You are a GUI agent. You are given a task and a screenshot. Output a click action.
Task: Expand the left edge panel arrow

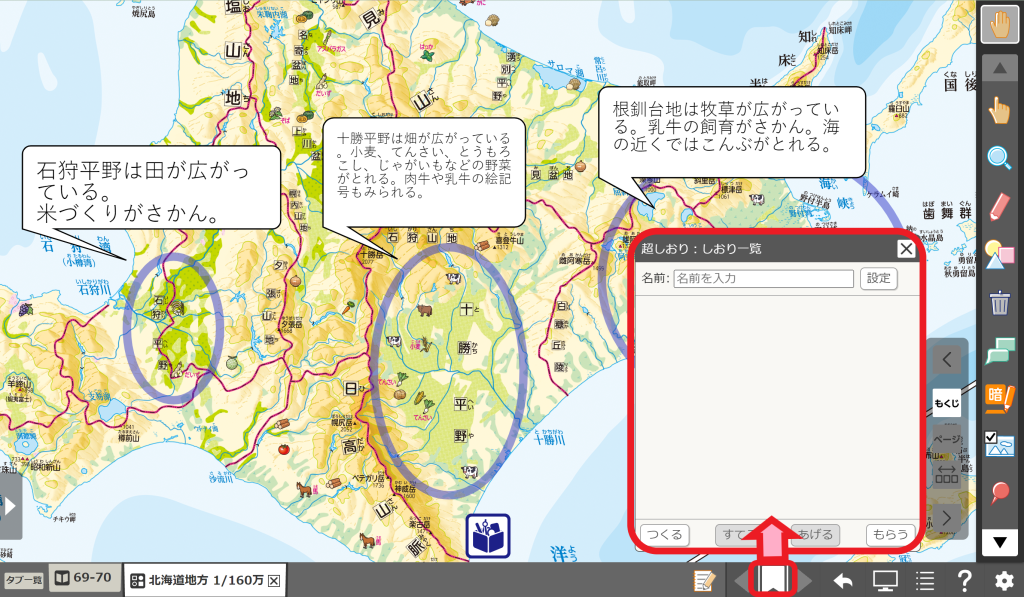[x=8, y=507]
